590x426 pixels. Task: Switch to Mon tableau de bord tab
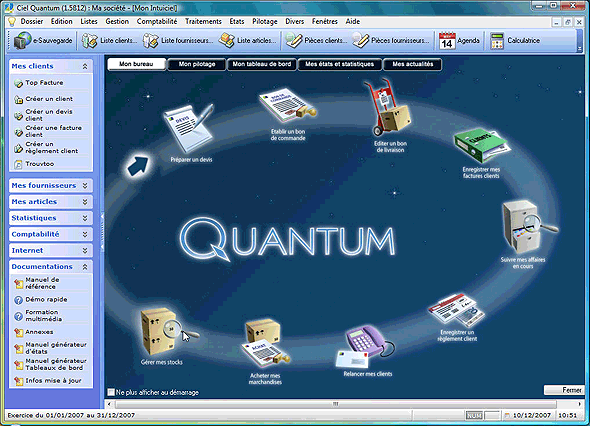point(262,64)
